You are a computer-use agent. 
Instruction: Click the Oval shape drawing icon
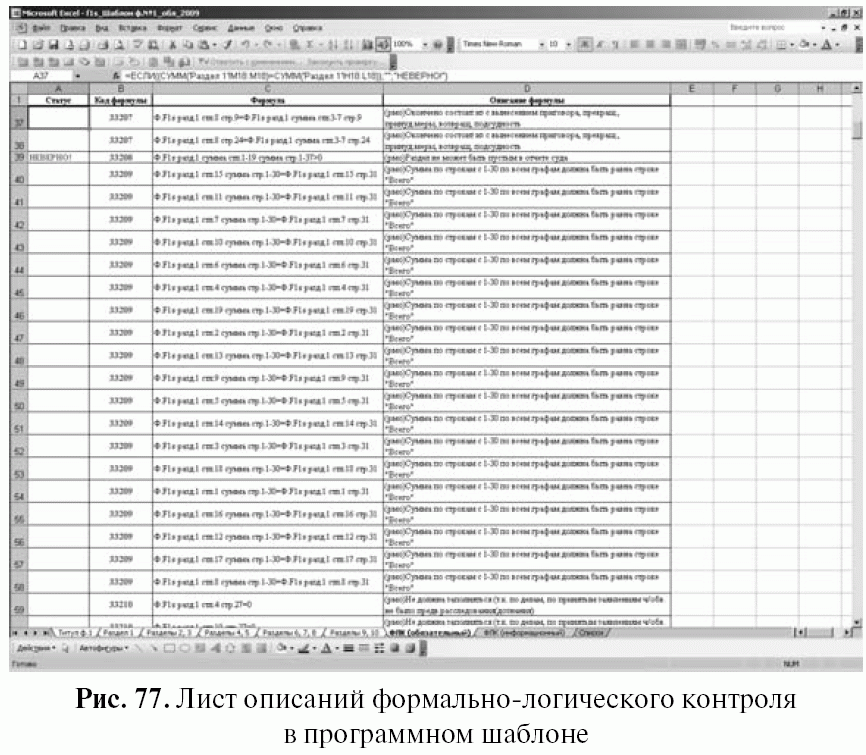(x=185, y=648)
